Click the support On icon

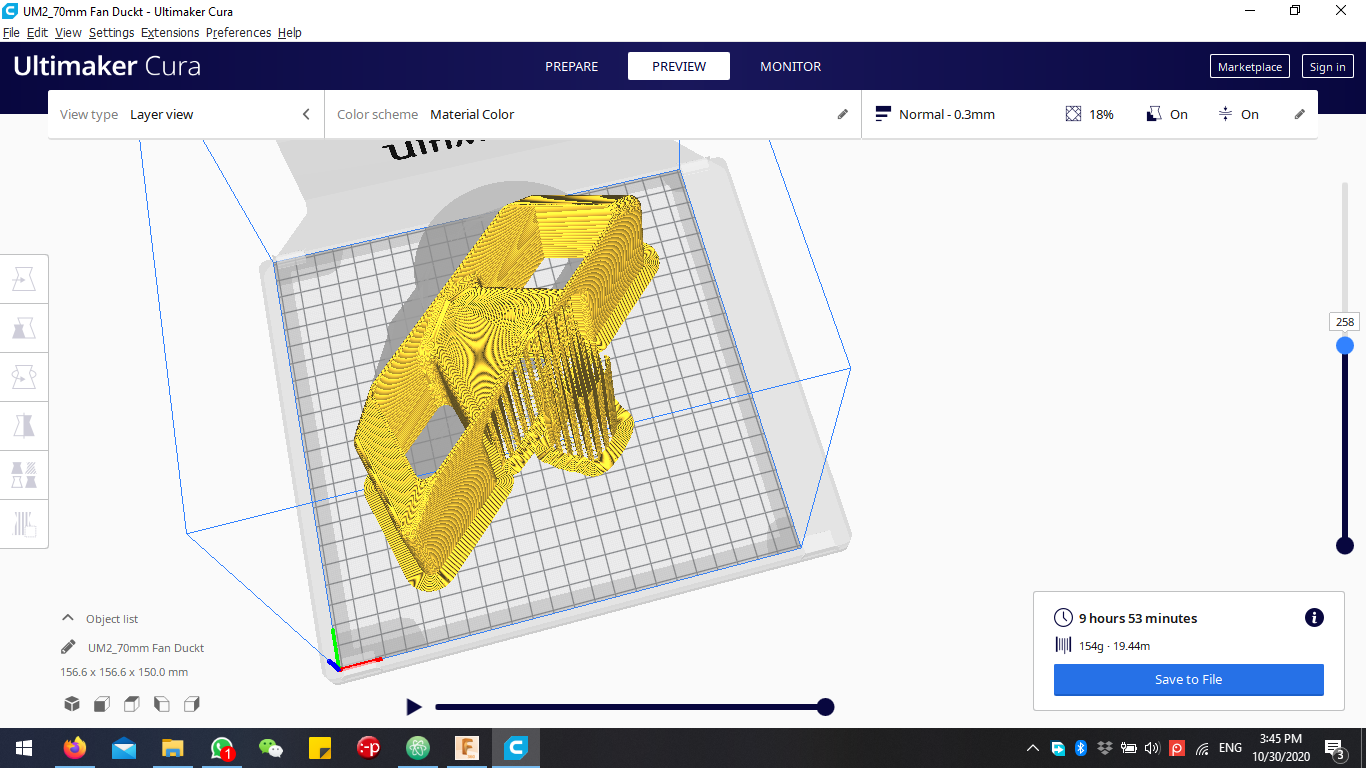1154,114
